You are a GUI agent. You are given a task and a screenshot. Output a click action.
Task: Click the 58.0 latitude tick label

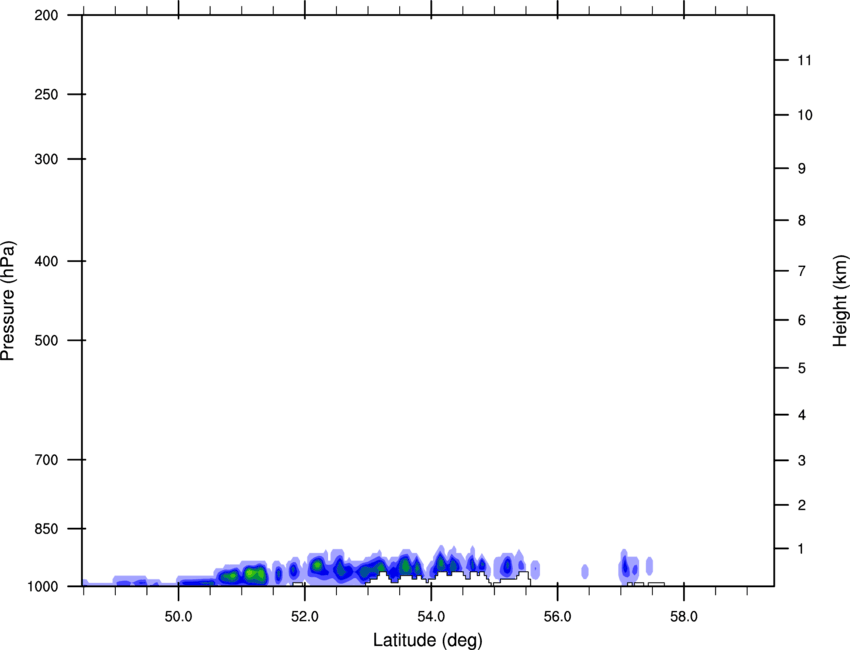tap(684, 617)
